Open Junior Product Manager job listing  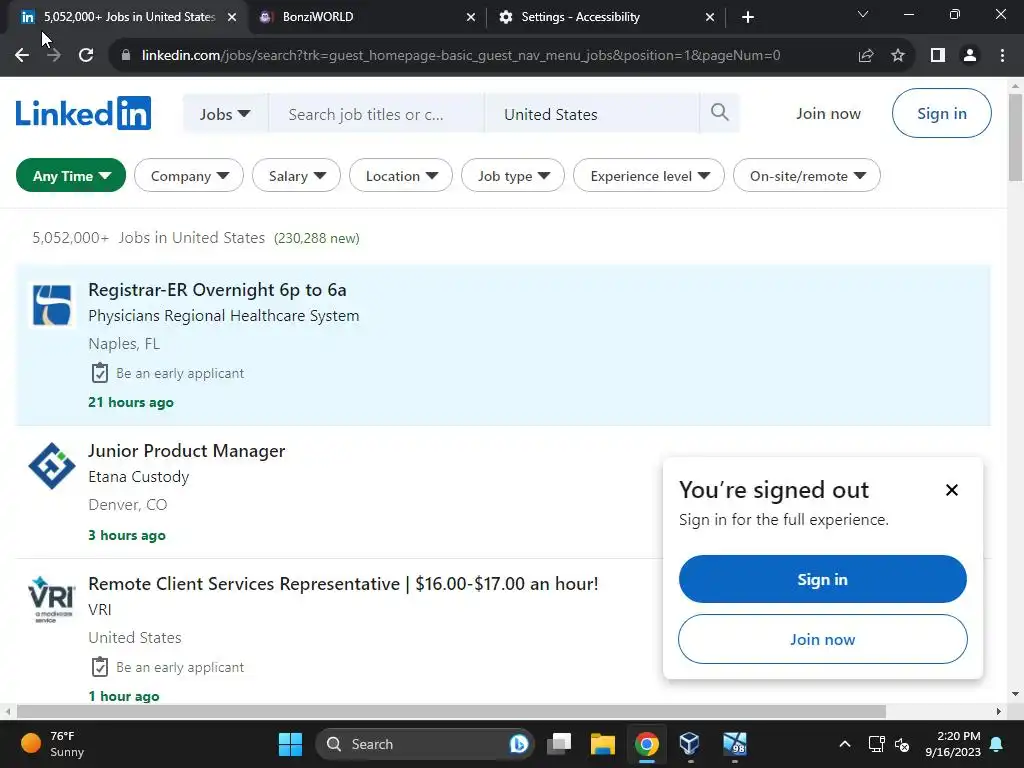187,451
